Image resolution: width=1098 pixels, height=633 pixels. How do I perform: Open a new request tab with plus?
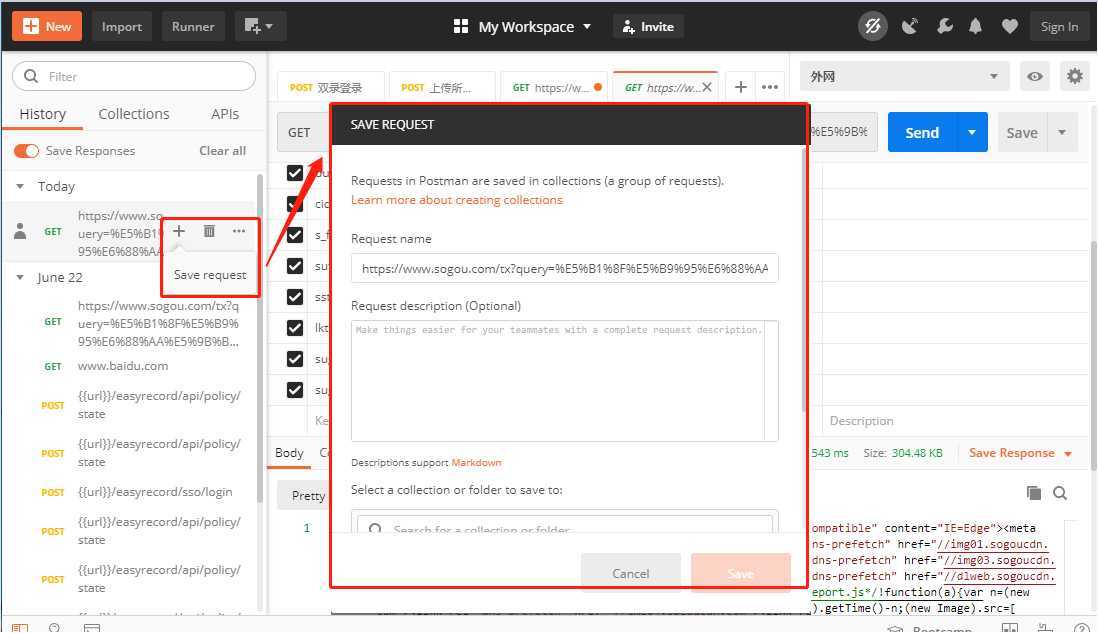point(740,87)
